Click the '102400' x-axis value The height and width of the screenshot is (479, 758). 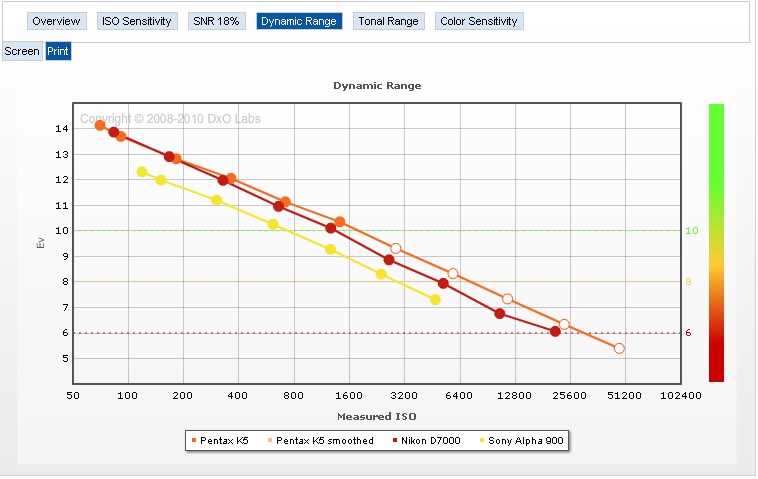(681, 395)
